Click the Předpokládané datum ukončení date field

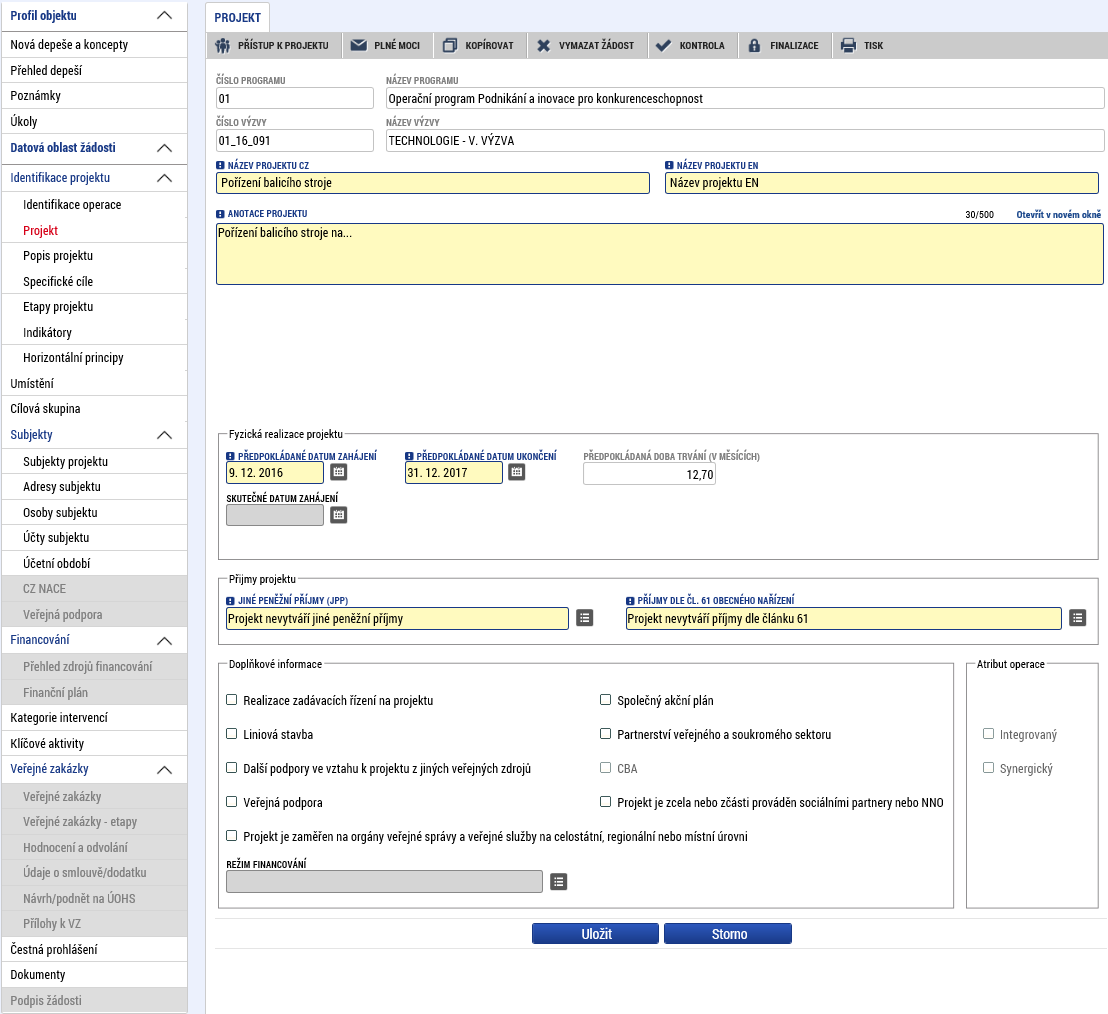(x=454, y=473)
